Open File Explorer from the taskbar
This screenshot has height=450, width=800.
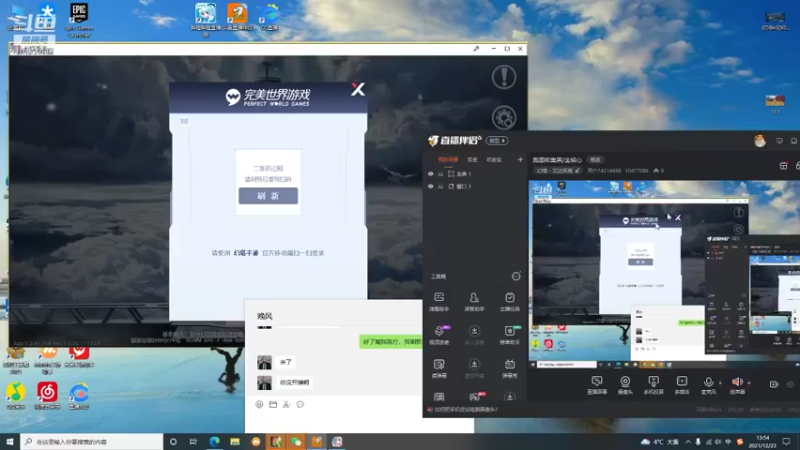pos(235,441)
